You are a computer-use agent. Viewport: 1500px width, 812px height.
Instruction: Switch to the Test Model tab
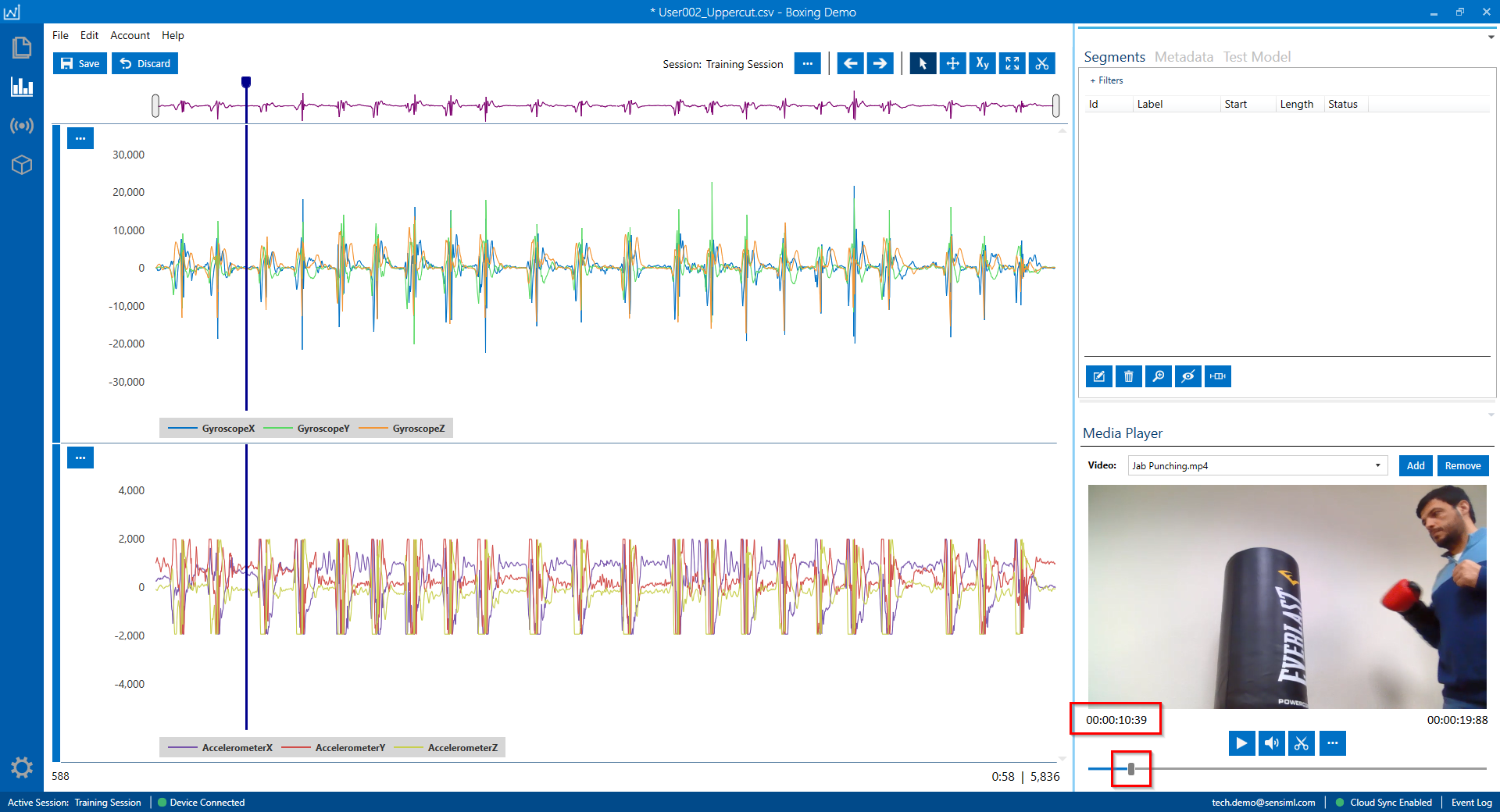(x=1256, y=57)
